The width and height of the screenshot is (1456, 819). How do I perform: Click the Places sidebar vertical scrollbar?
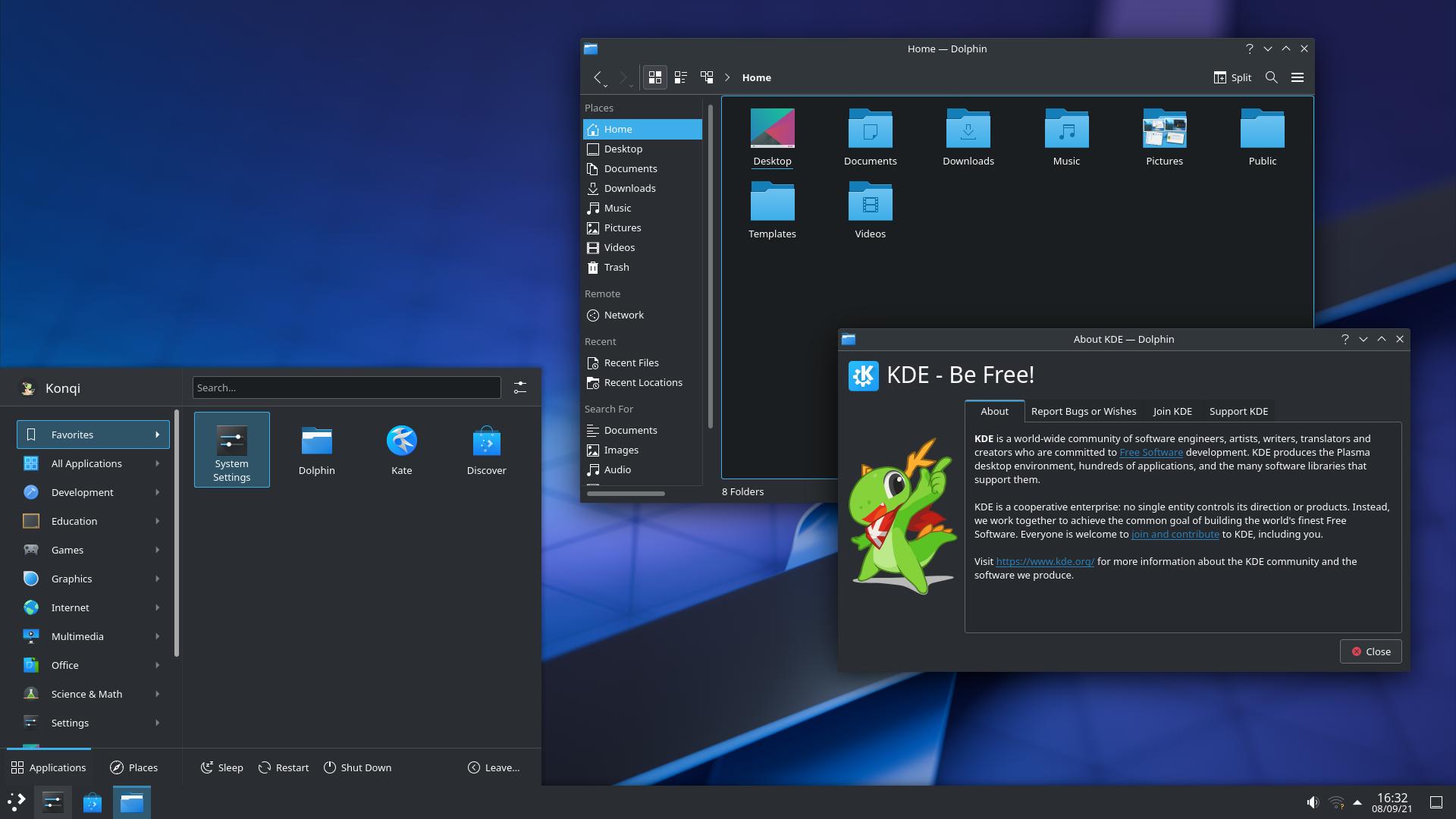click(710, 265)
